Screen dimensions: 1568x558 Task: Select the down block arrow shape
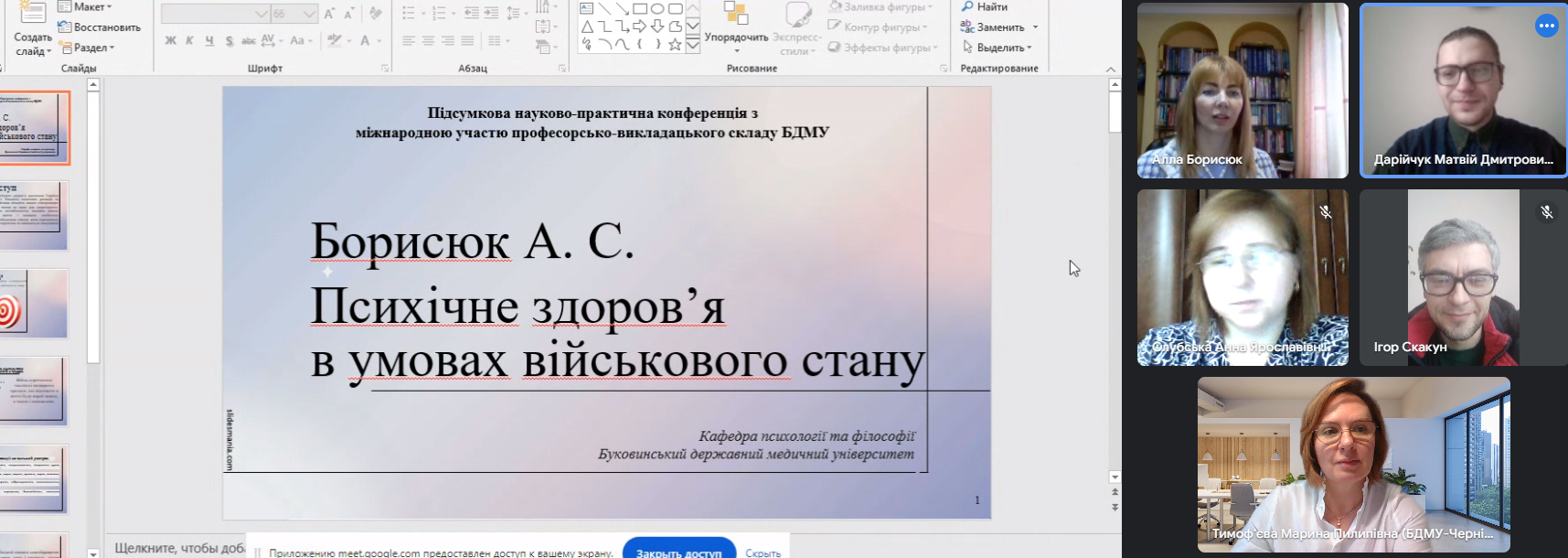(x=657, y=27)
